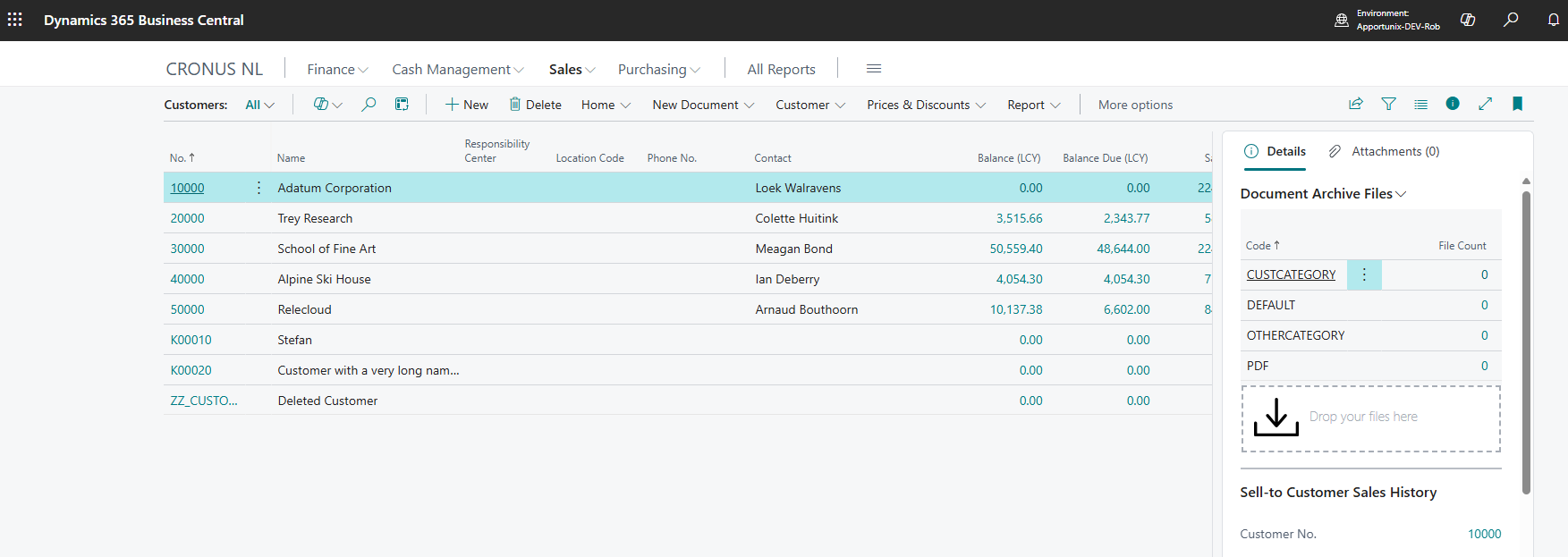Image resolution: width=1568 pixels, height=557 pixels.
Task: Open the Home action dropdown
Action: coord(606,105)
